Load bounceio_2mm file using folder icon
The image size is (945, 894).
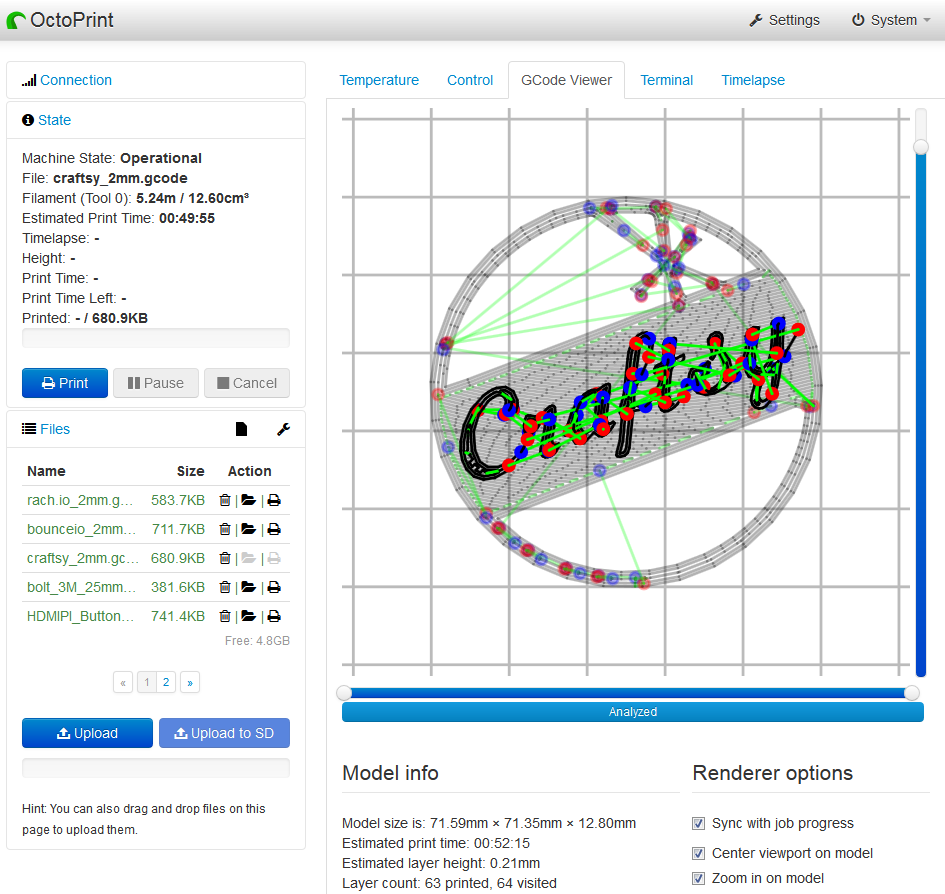248,529
